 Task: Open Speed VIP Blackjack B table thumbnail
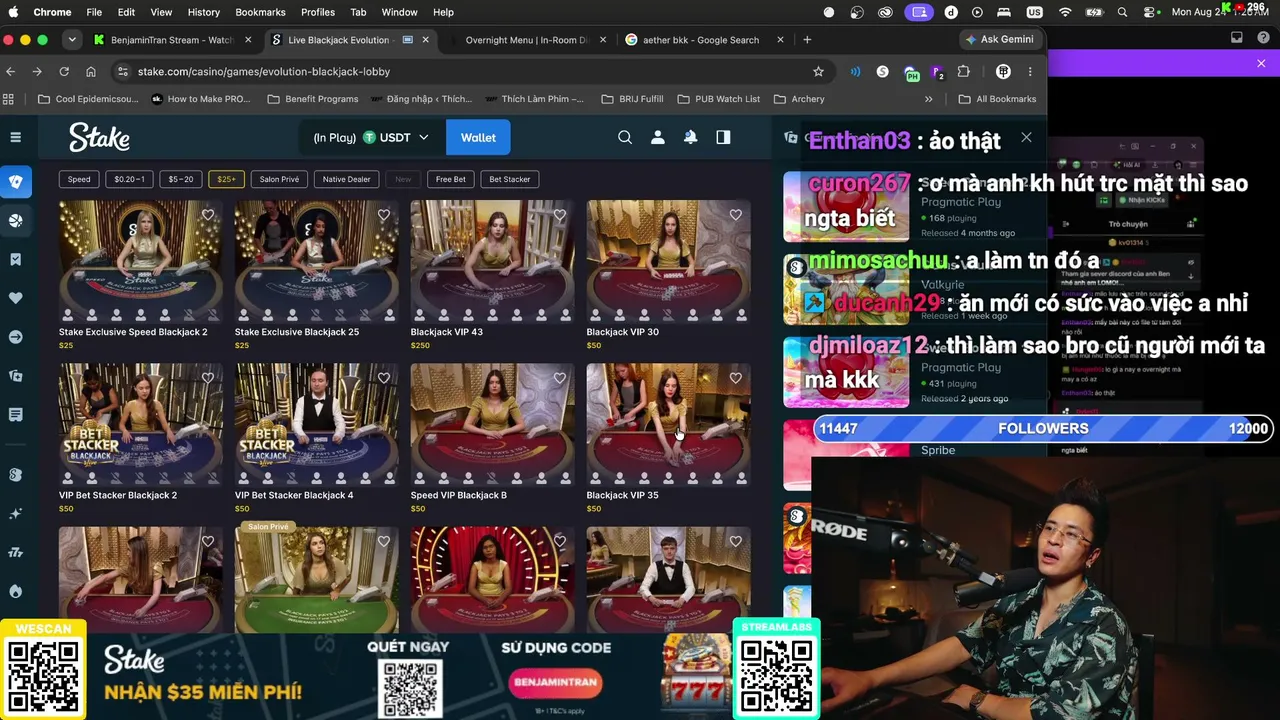[493, 424]
